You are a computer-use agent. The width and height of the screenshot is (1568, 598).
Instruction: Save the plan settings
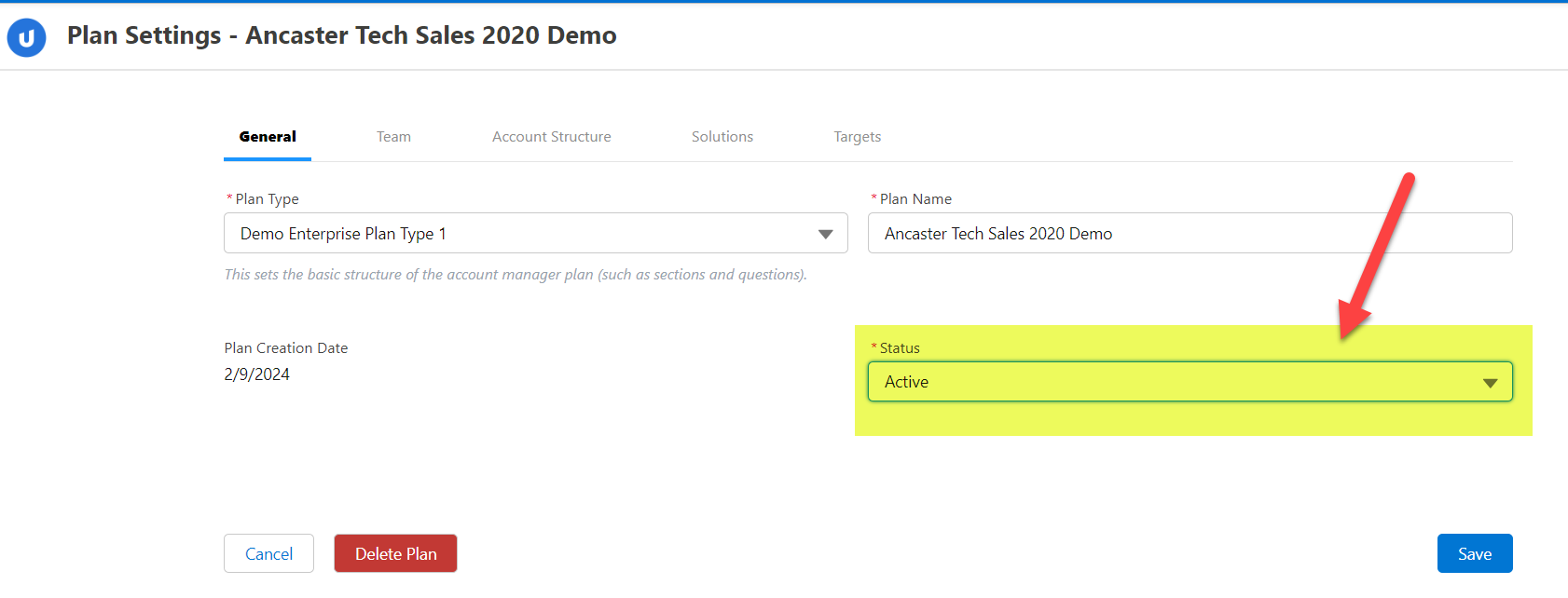pos(1474,553)
